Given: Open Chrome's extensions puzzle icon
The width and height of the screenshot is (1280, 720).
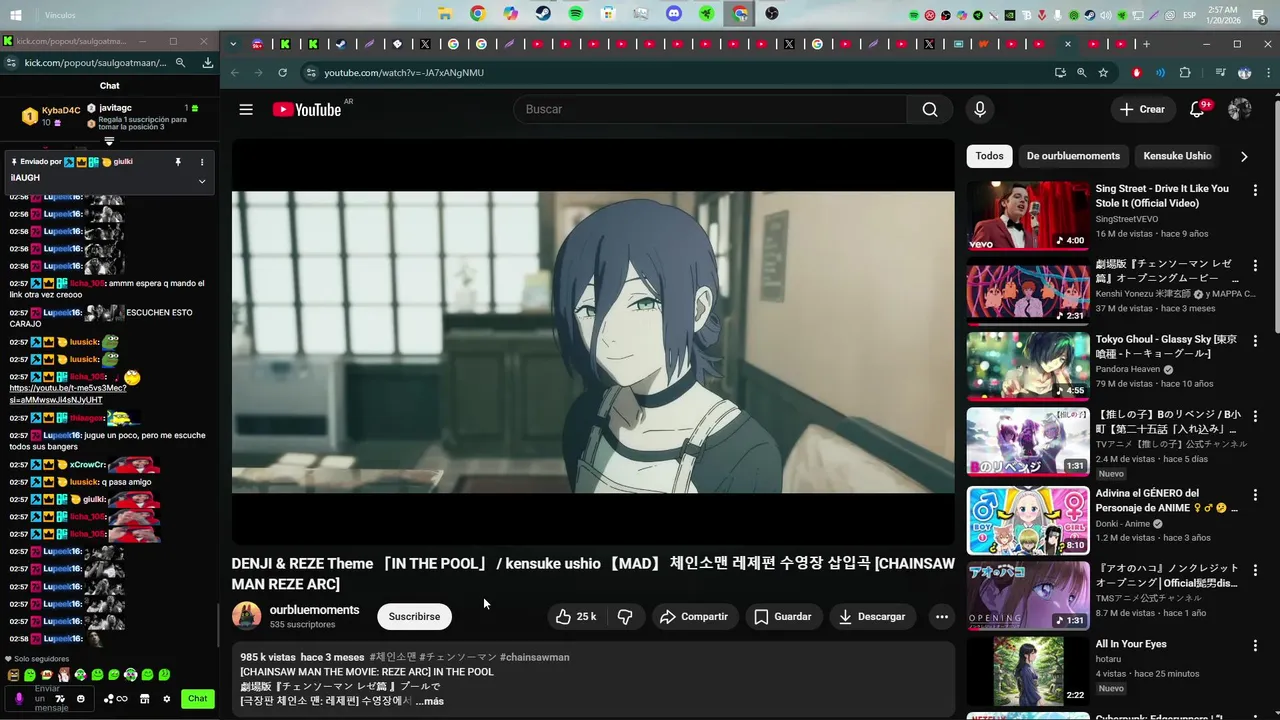Looking at the screenshot, I should (x=1185, y=73).
